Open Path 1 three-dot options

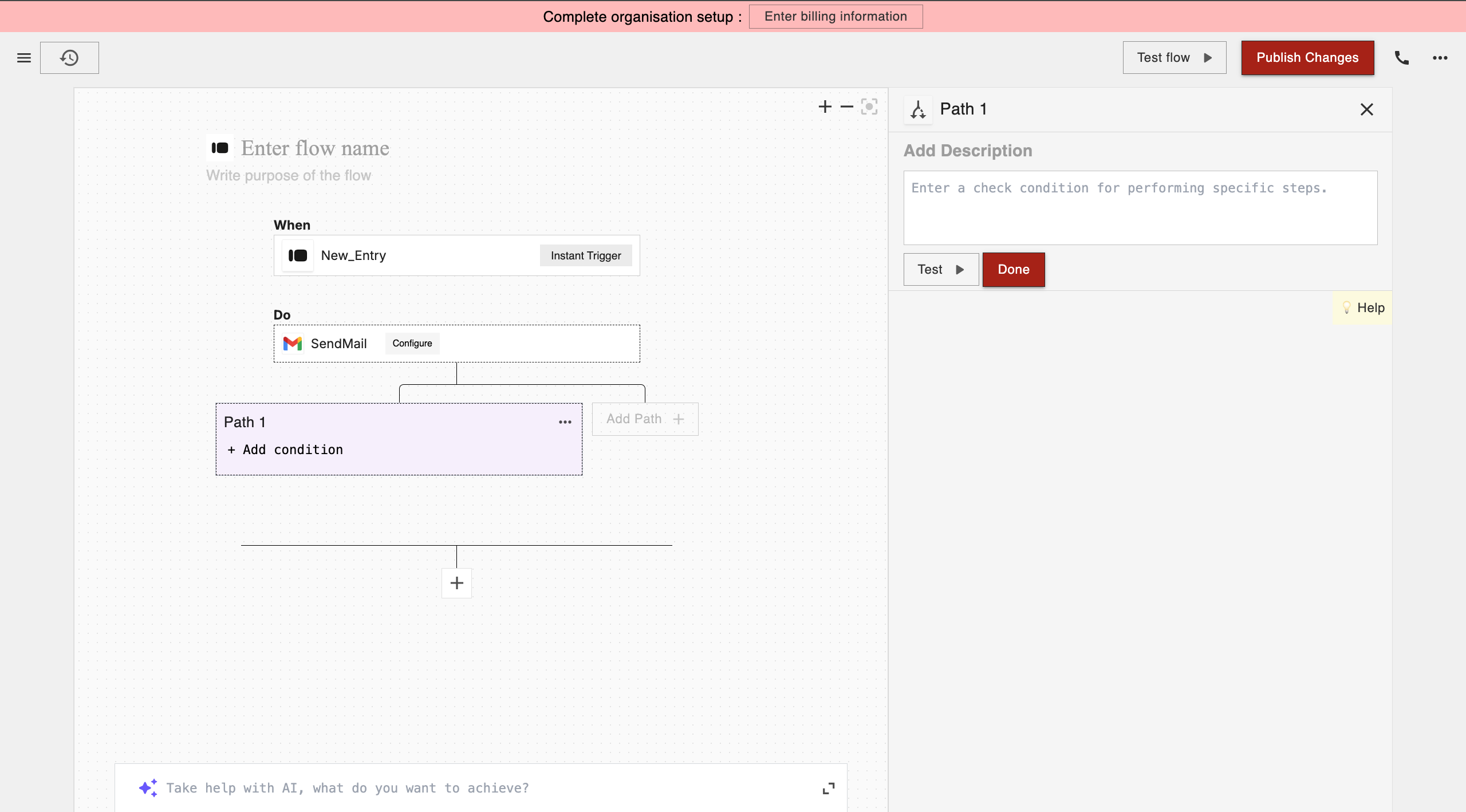click(565, 422)
